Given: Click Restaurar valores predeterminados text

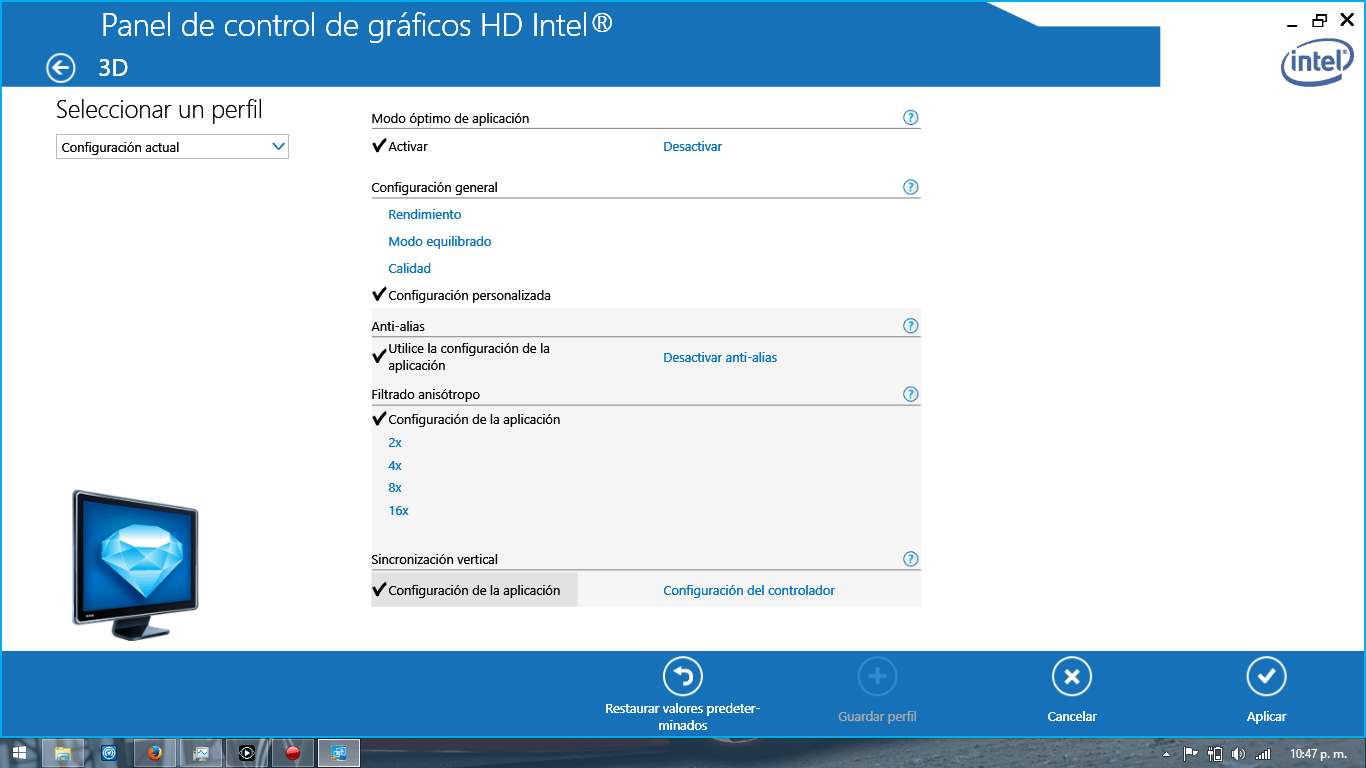Looking at the screenshot, I should point(683,717).
